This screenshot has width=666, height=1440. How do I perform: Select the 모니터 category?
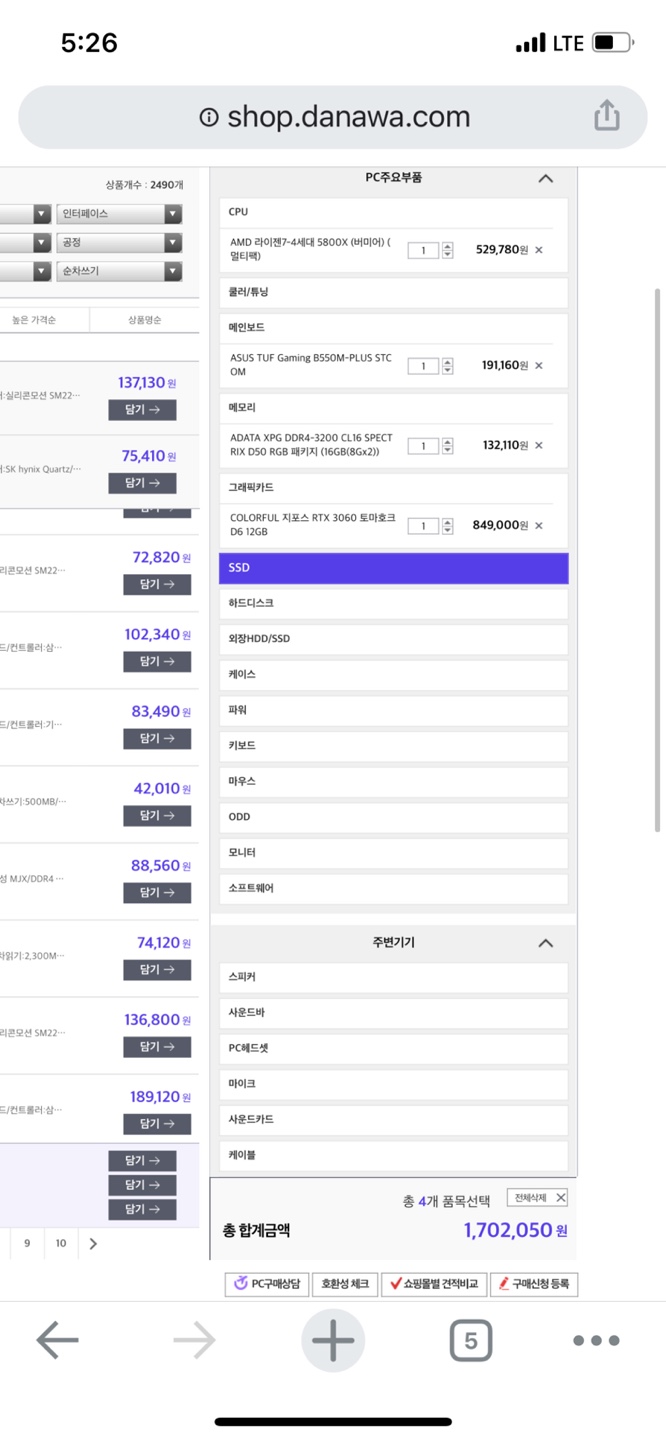coord(393,853)
